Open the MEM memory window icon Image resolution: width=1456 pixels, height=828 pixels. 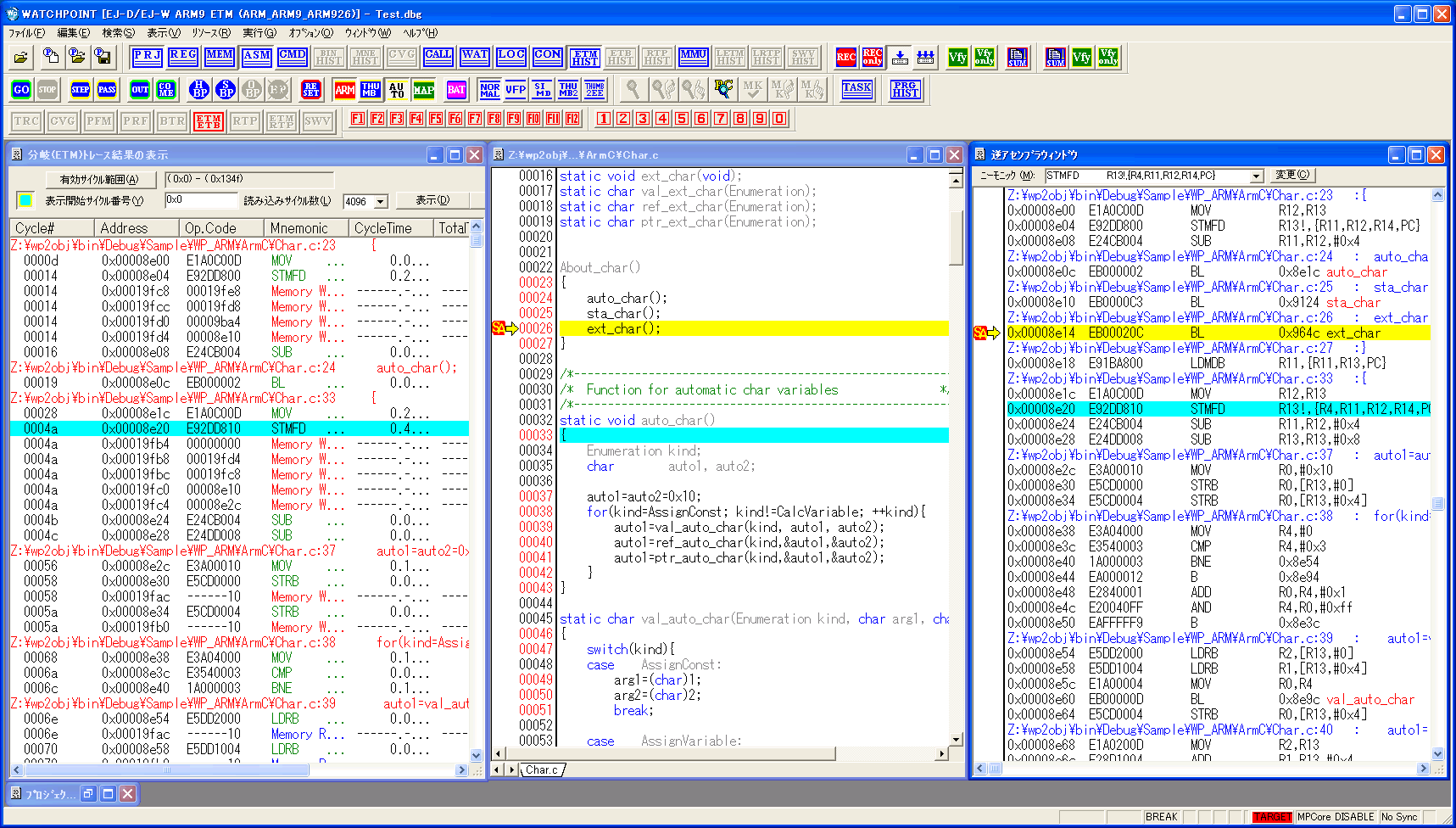[220, 57]
